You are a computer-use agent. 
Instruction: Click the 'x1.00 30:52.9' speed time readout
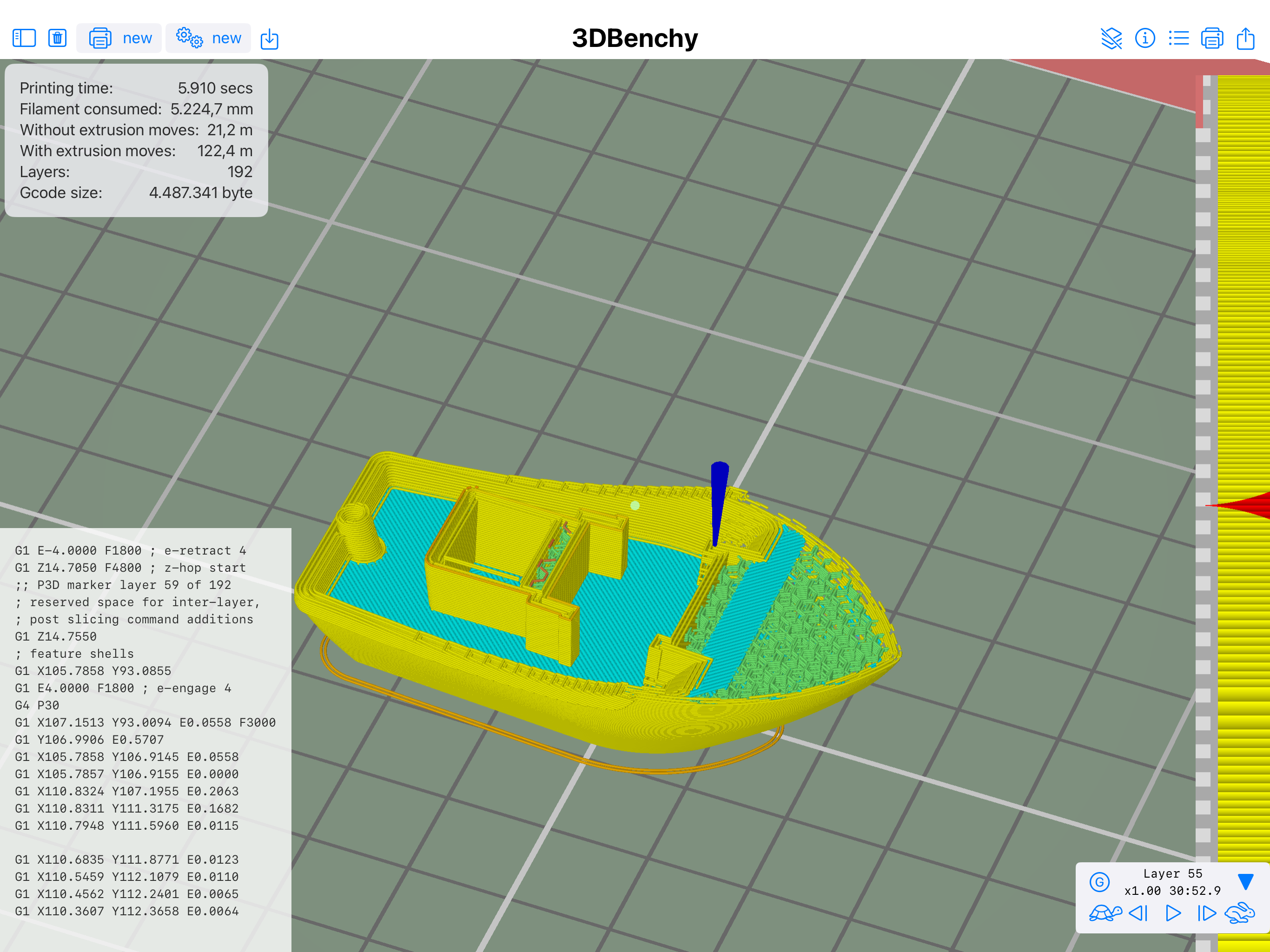pyautogui.click(x=1172, y=891)
